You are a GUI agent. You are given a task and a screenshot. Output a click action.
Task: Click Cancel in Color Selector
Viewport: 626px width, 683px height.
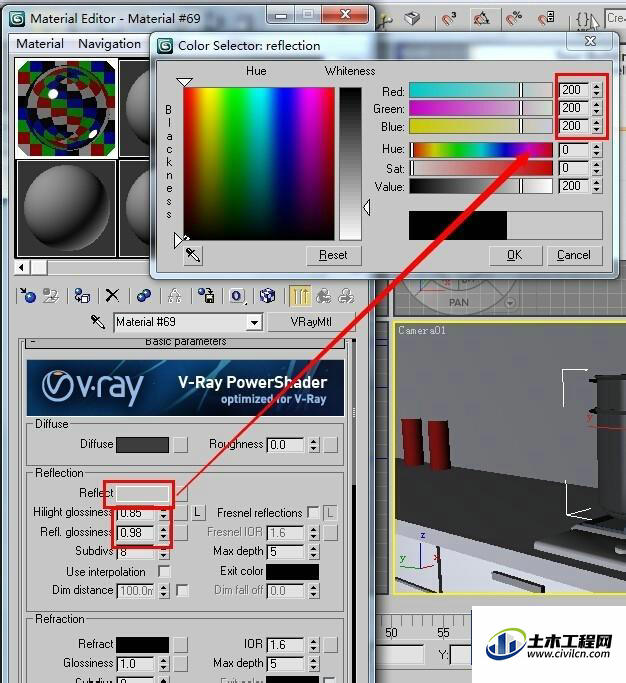coord(574,255)
